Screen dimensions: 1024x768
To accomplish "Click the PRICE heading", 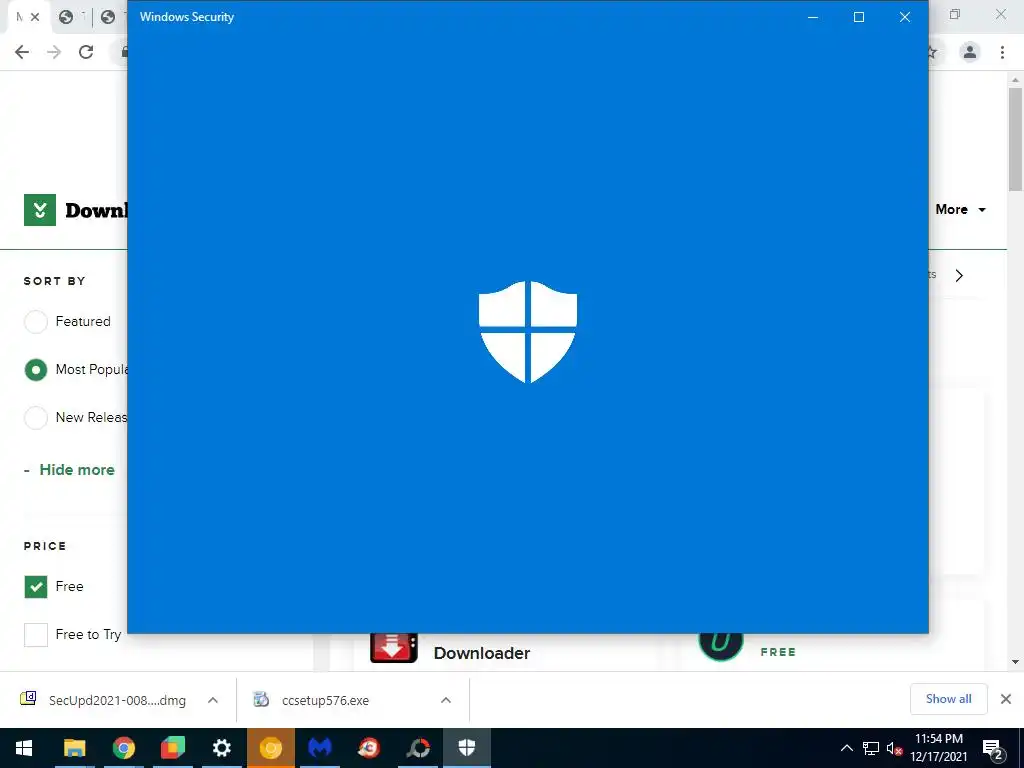I will (45, 546).
